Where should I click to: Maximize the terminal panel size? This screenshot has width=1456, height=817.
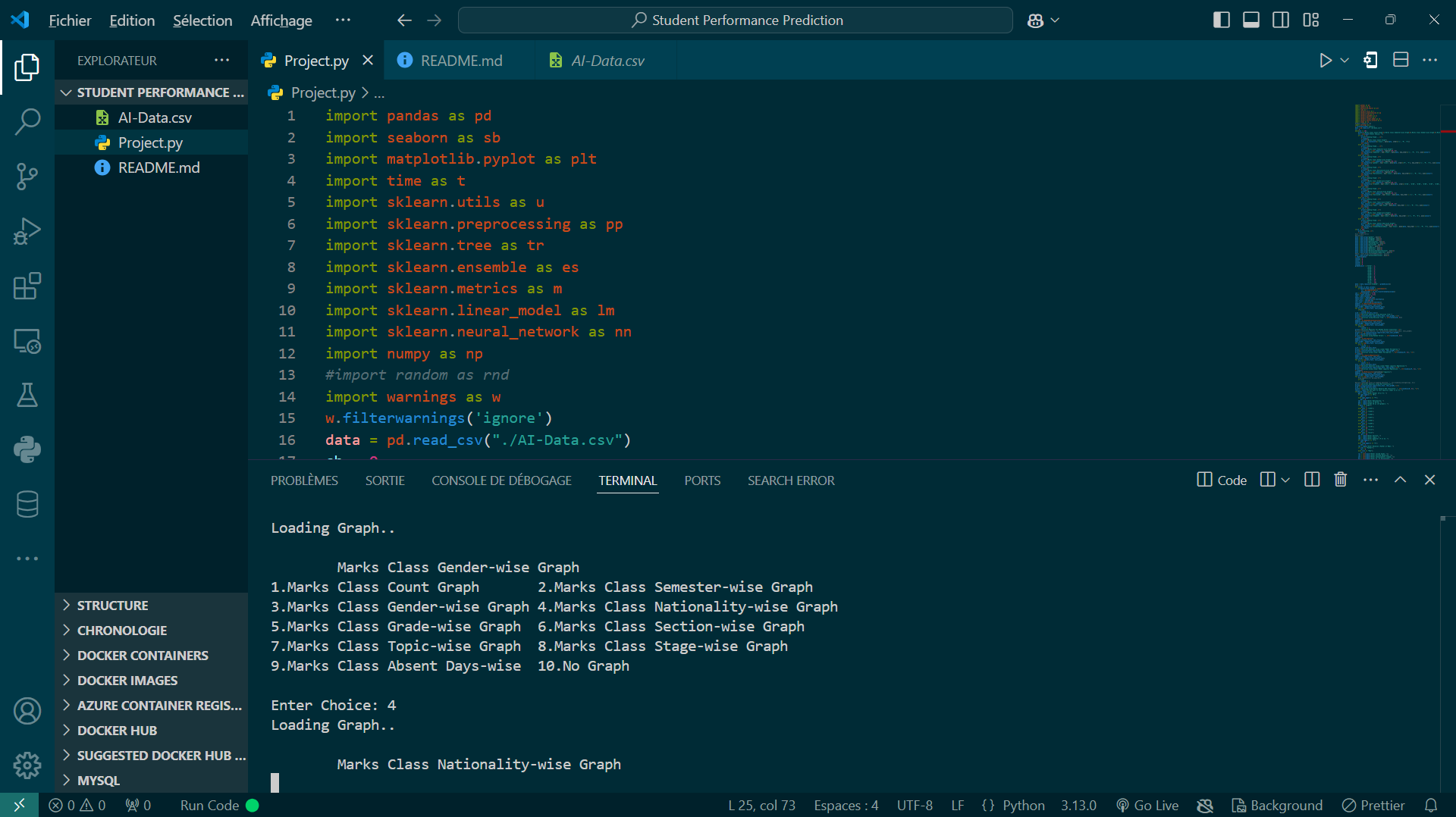pos(1401,480)
